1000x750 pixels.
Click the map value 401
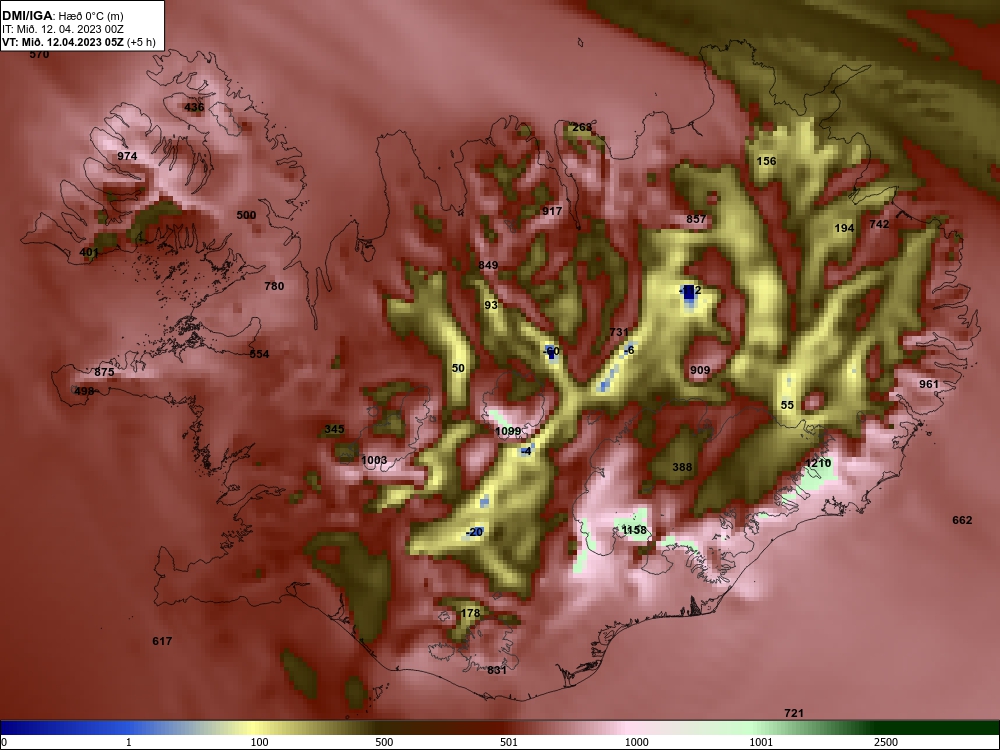point(89,253)
